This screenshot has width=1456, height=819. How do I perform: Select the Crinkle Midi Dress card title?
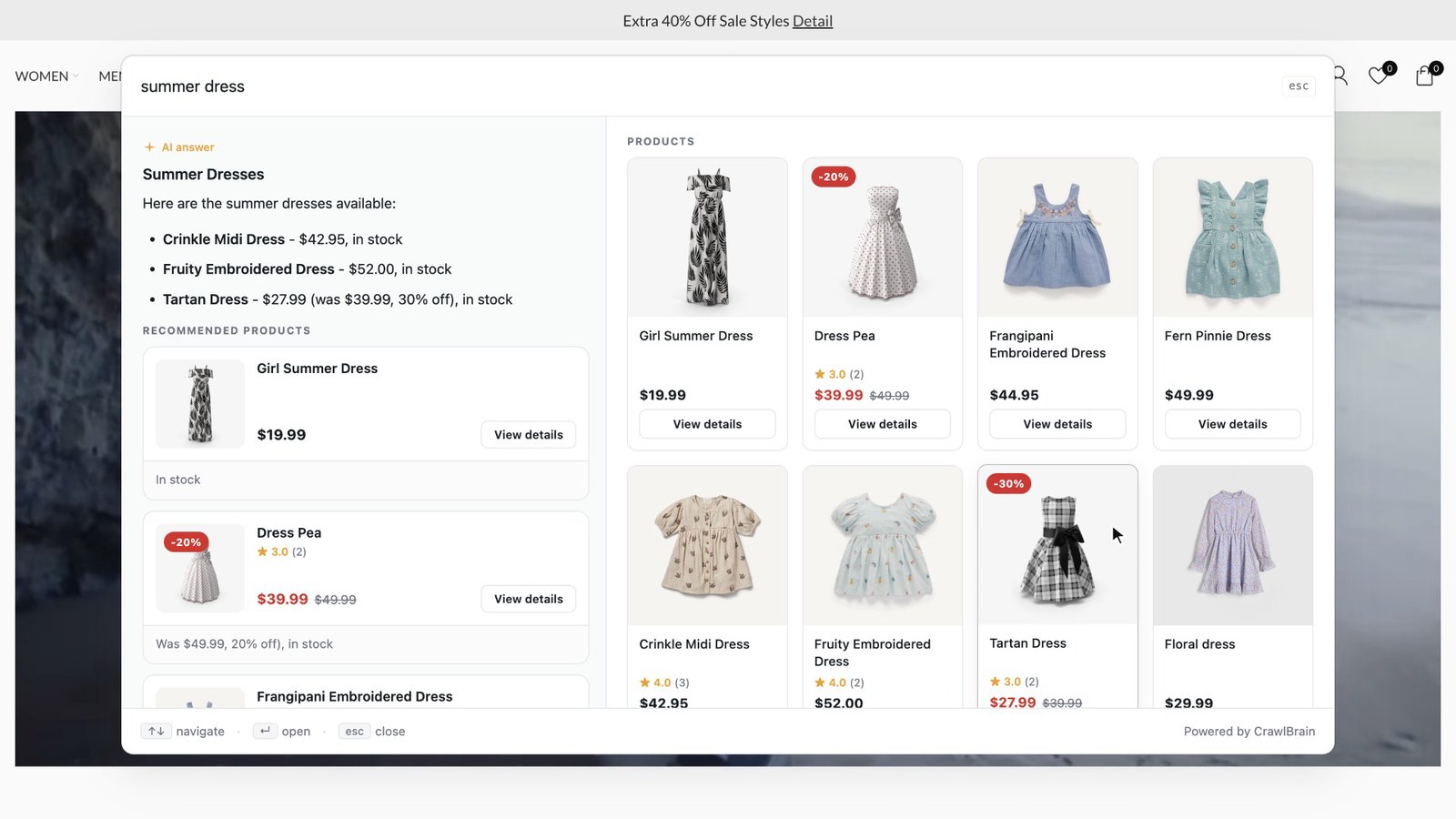click(694, 644)
